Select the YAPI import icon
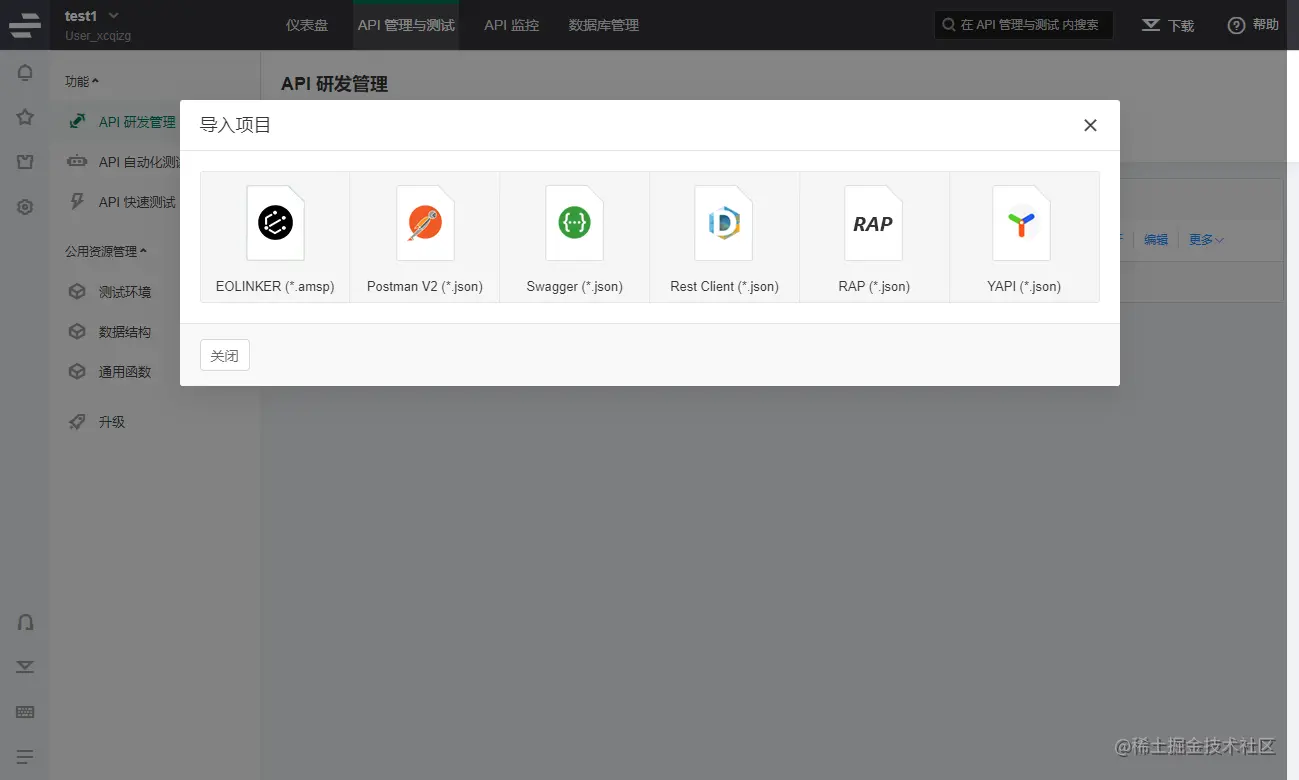Image resolution: width=1299 pixels, height=780 pixels. point(1022,223)
